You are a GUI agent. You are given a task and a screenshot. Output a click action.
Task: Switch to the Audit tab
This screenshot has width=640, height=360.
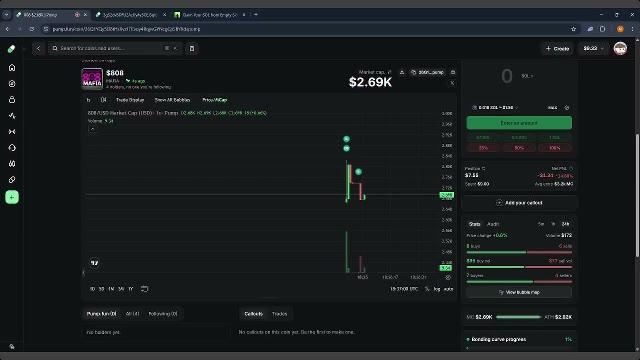493,224
